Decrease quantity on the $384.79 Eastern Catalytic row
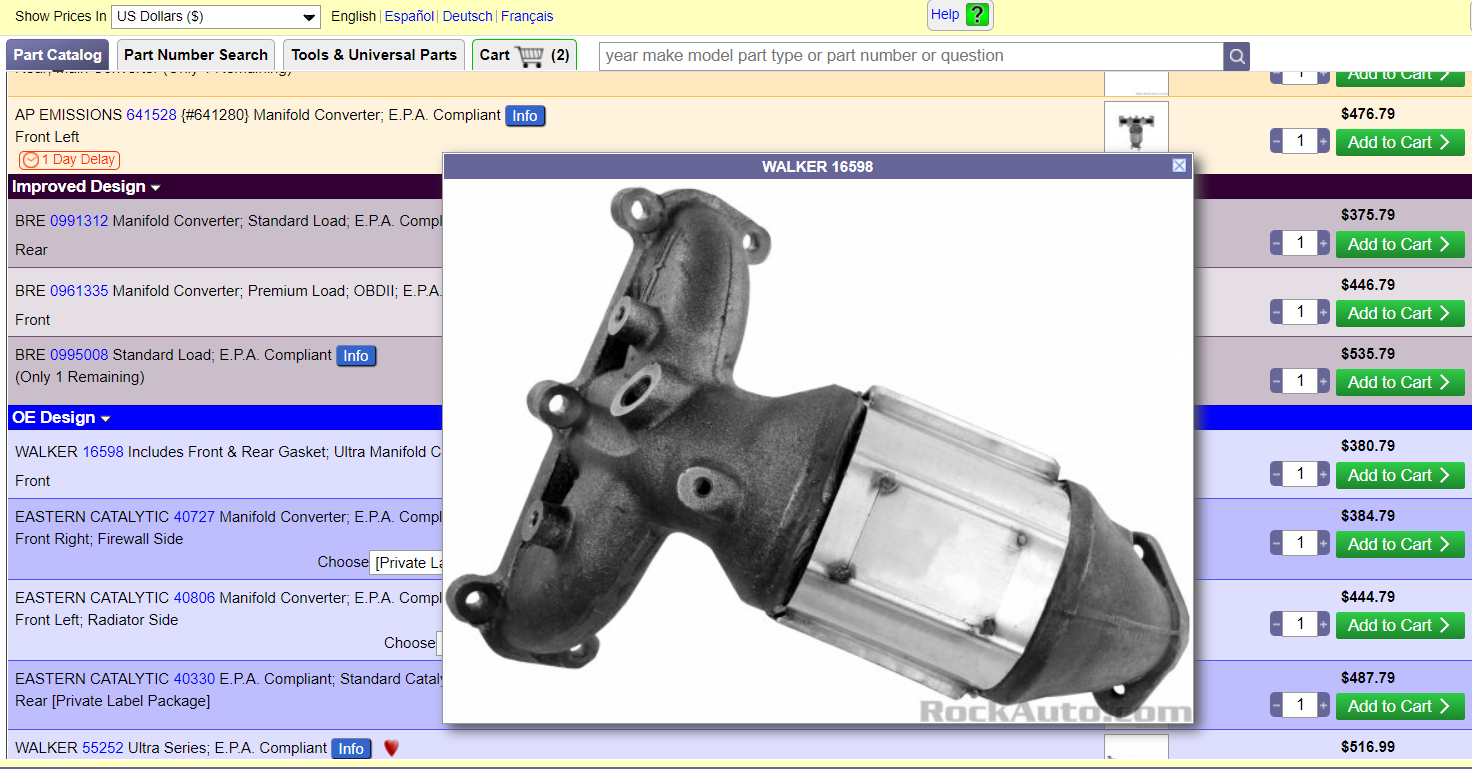The image size is (1472, 769). (1276, 543)
